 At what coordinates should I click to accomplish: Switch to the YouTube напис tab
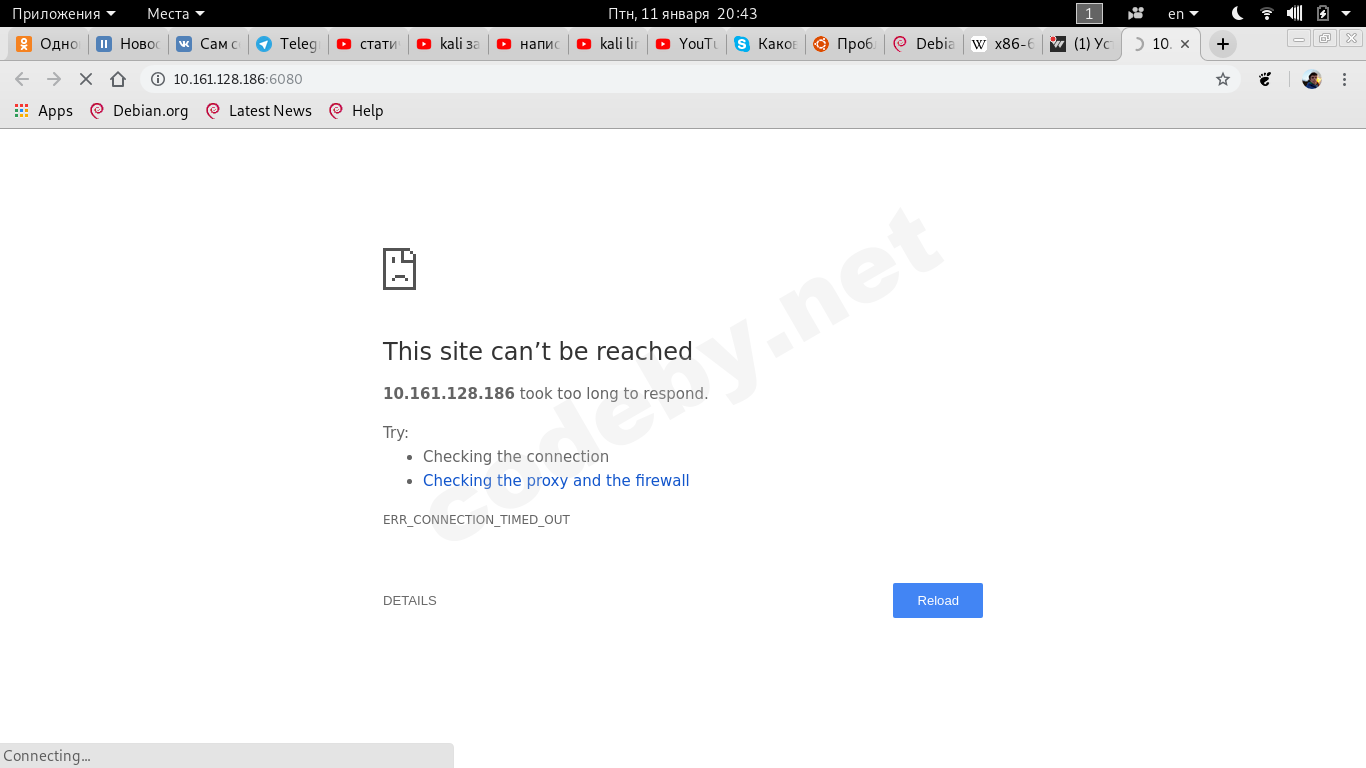528,44
